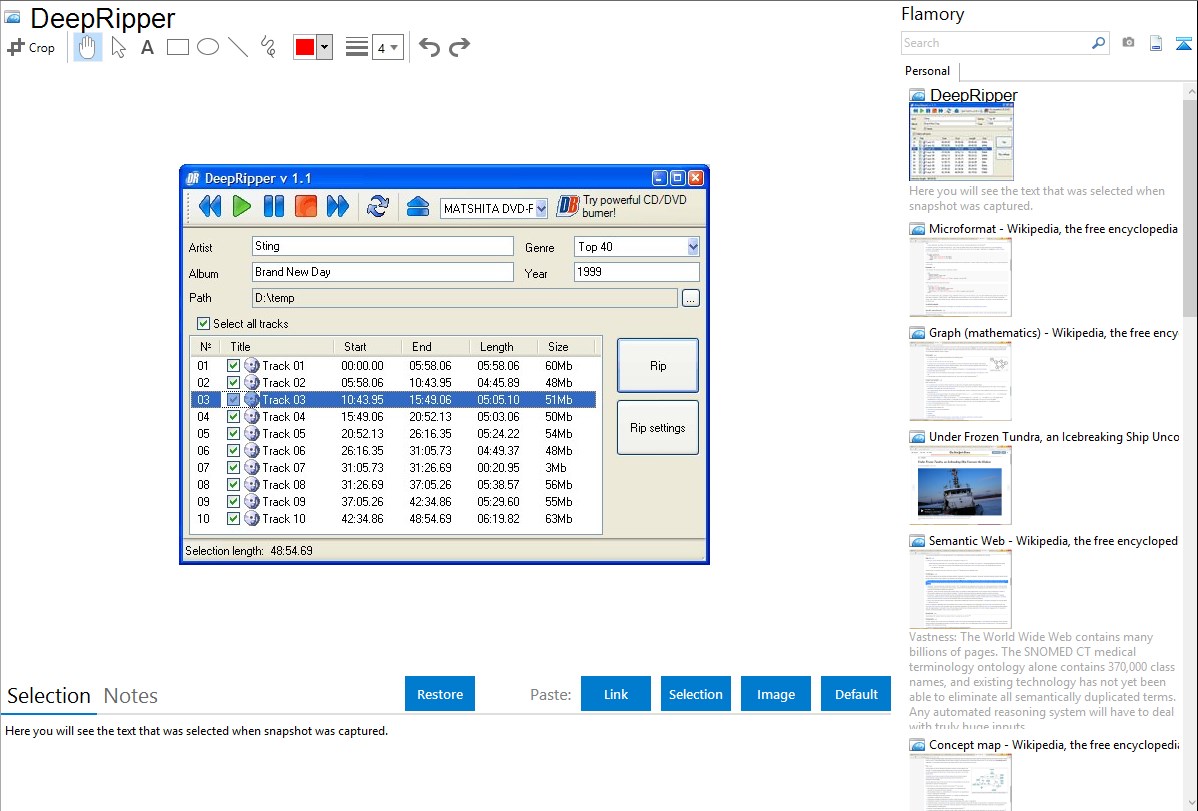Undo the last annotation
Image resolution: width=1198 pixels, height=811 pixels.
pyautogui.click(x=429, y=47)
